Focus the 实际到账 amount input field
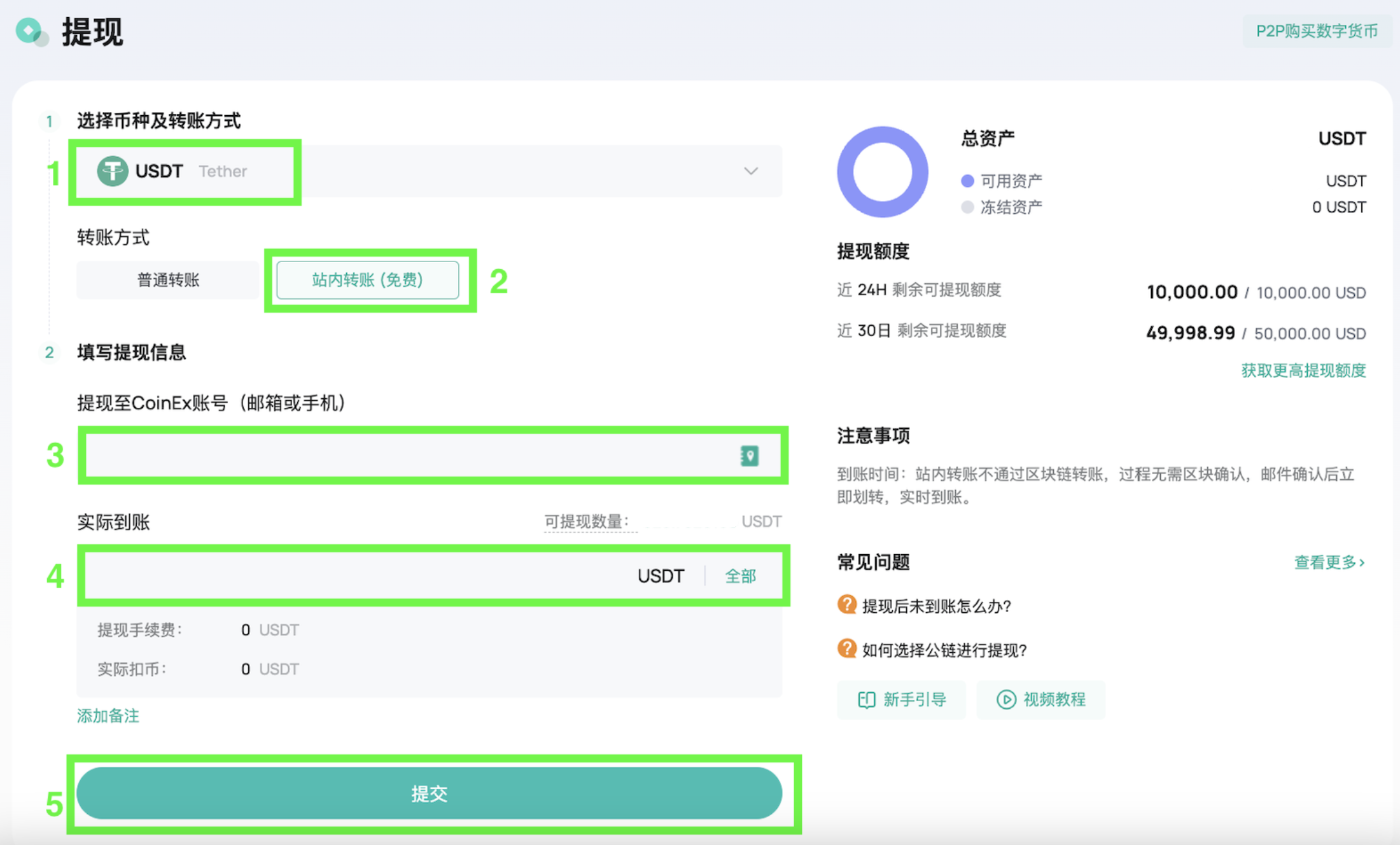The width and height of the screenshot is (1400, 845). tap(356, 576)
